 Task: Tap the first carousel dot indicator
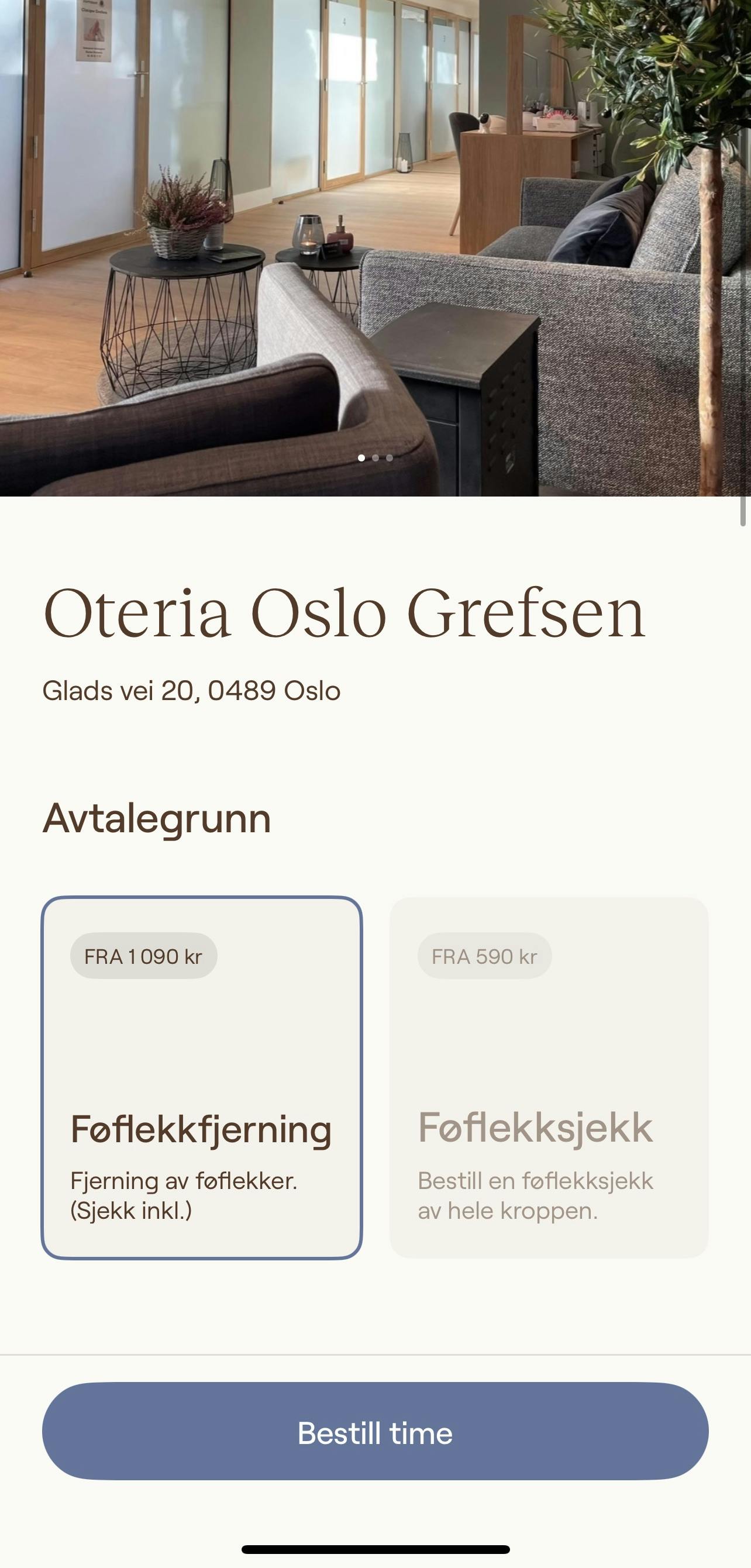(x=361, y=458)
